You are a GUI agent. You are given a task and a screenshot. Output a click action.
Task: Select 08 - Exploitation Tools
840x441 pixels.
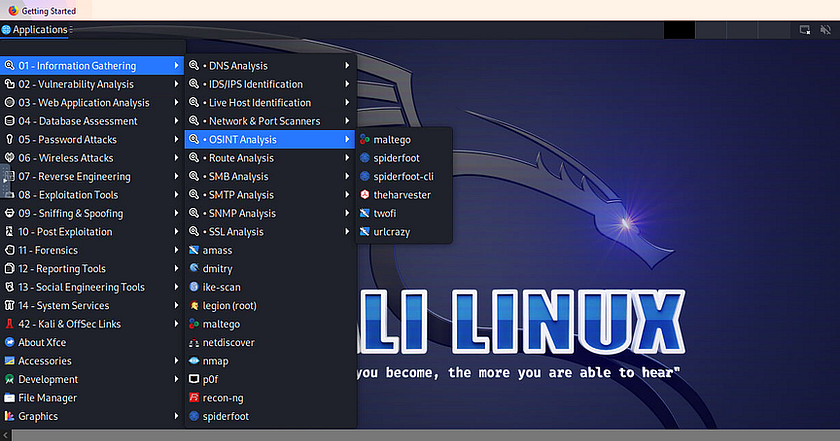tap(92, 195)
